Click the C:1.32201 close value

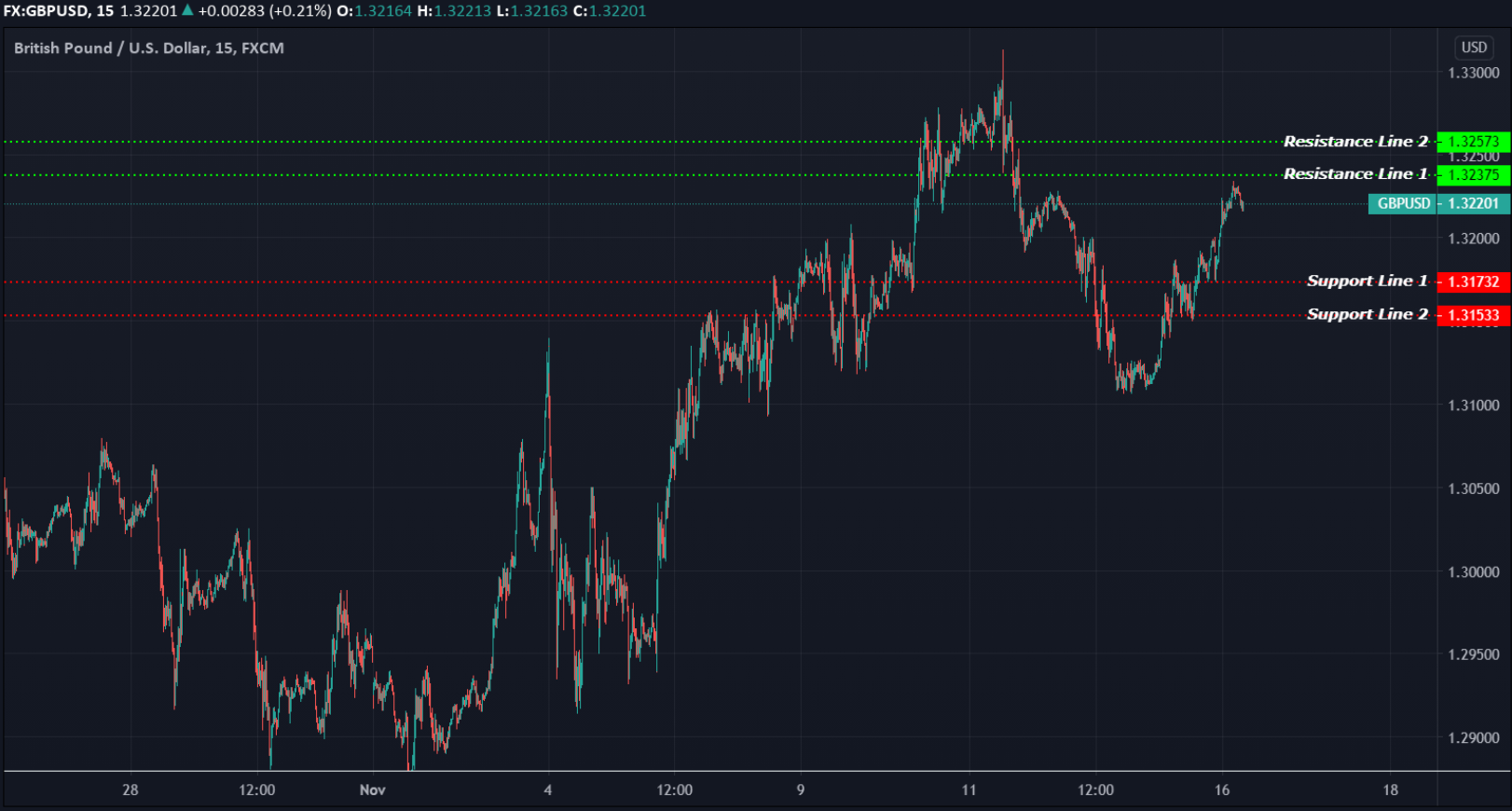coord(610,11)
